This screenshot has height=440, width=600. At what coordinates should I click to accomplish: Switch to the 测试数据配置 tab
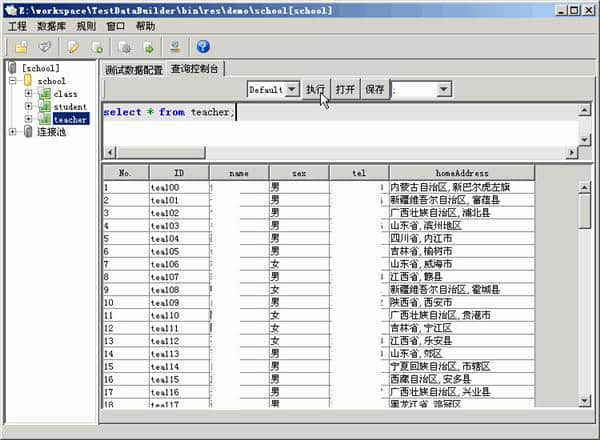point(133,70)
